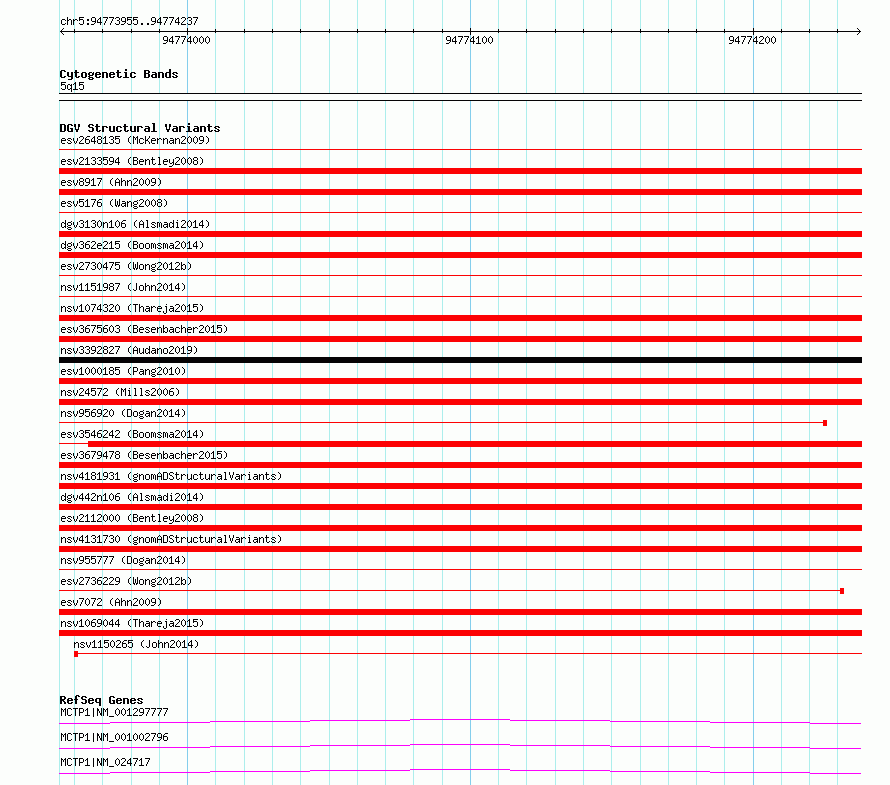Click the Cytogenetic Bands track heading
890x785 pixels.
119,74
